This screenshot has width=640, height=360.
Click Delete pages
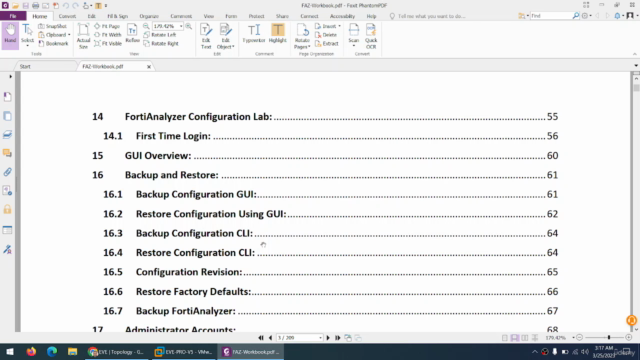coord(326,35)
